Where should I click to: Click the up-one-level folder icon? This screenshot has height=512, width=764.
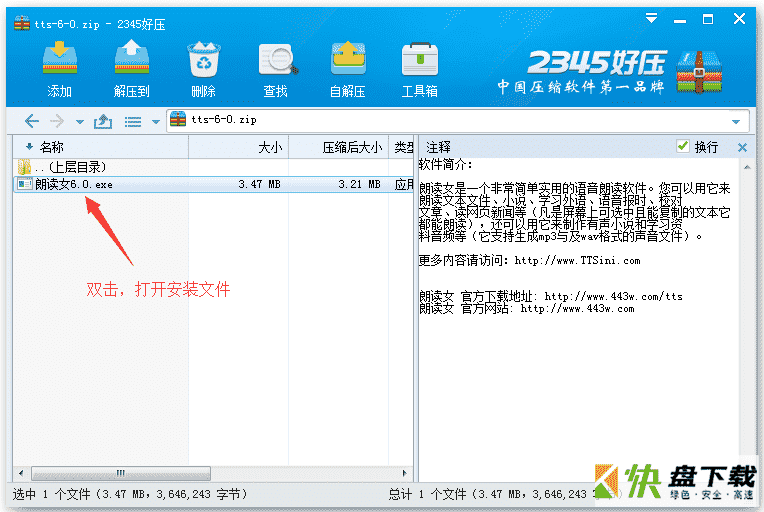pos(103,121)
